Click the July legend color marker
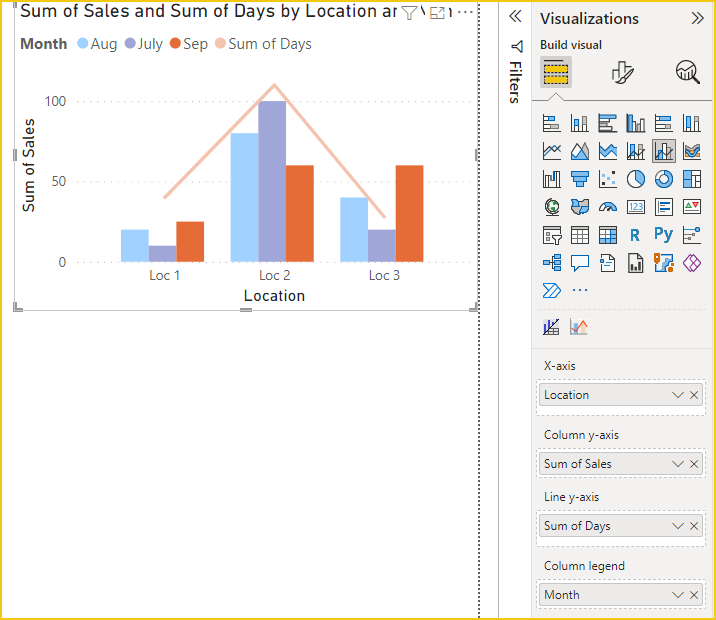Screen dimensions: 716x620 (x=130, y=43)
